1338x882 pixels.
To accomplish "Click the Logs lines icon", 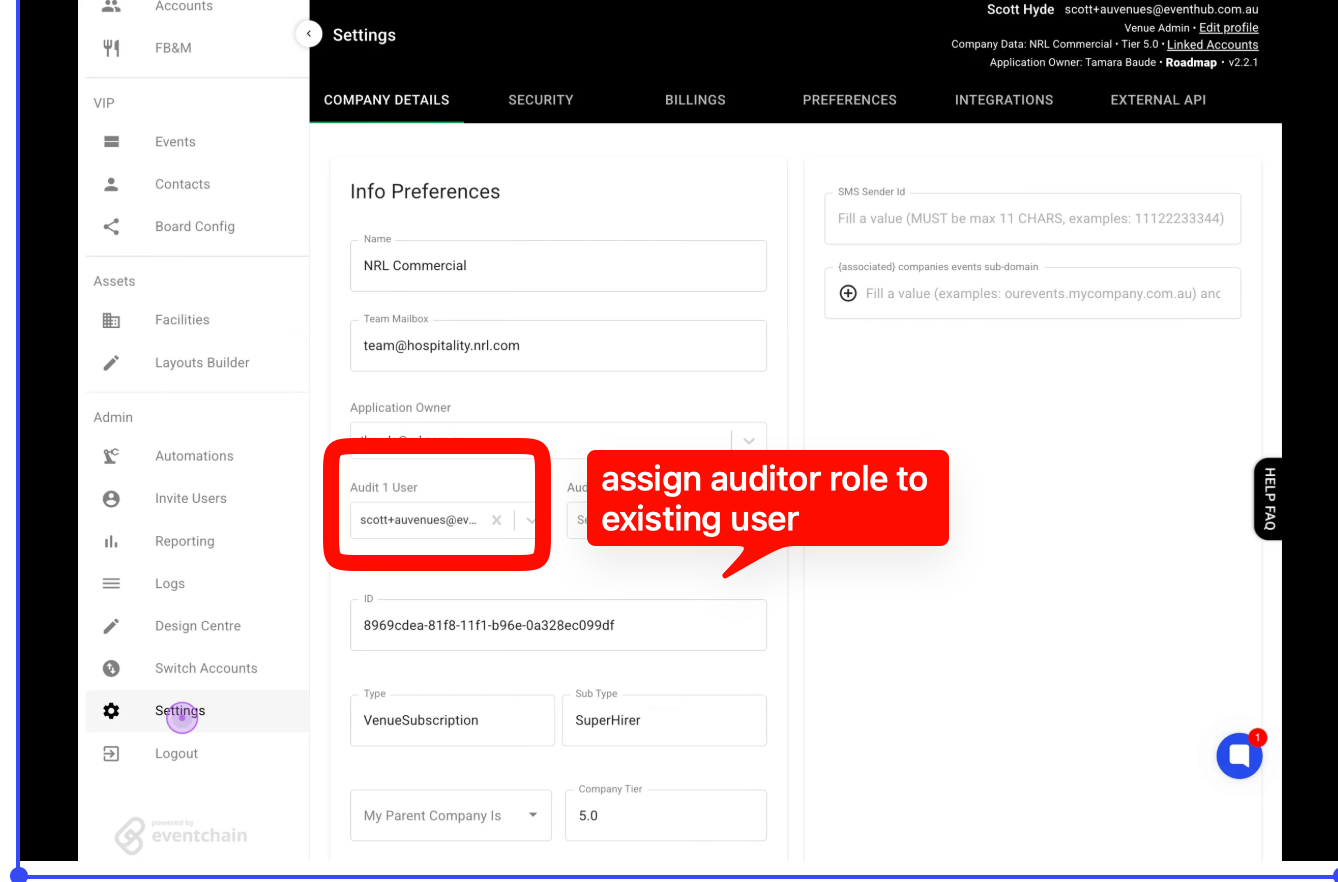I will pos(111,583).
